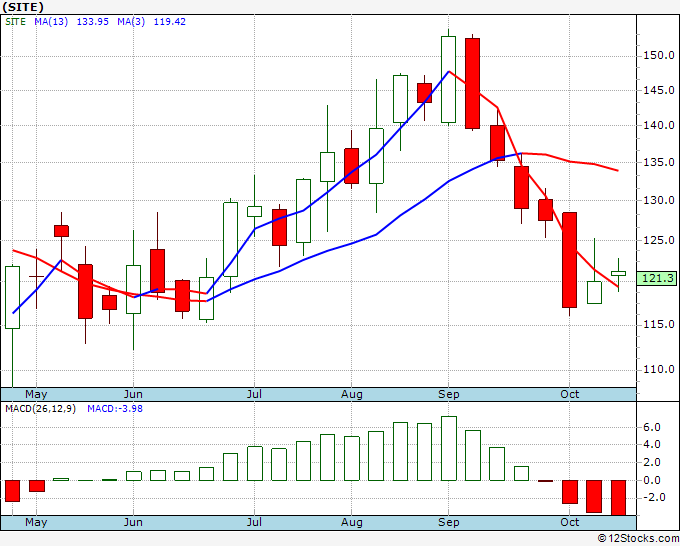The image size is (680, 546).
Task: Select the MA(3) value 119.42
Action: click(170, 22)
